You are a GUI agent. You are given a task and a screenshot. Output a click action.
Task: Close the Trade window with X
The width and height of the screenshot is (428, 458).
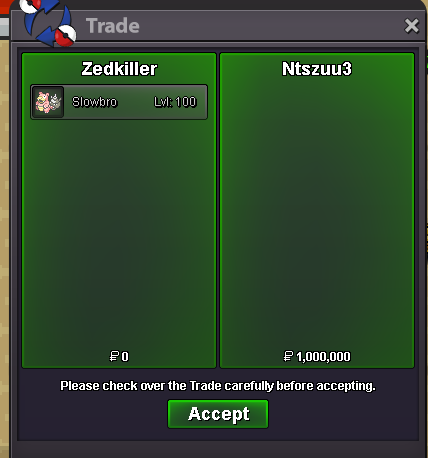click(x=412, y=26)
